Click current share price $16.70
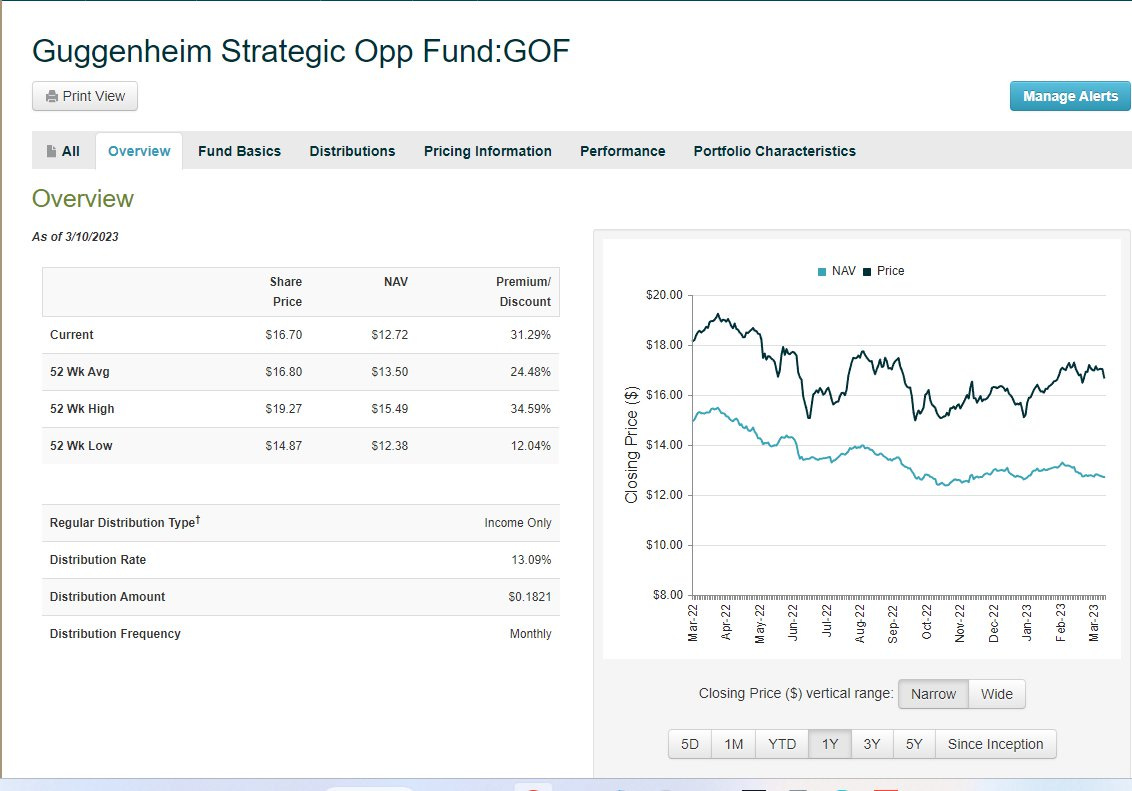1132x791 pixels. click(284, 335)
